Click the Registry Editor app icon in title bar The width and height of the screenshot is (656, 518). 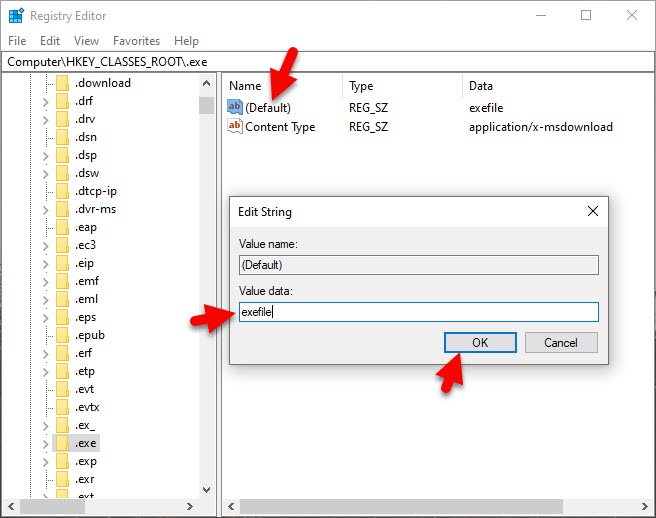(x=16, y=15)
